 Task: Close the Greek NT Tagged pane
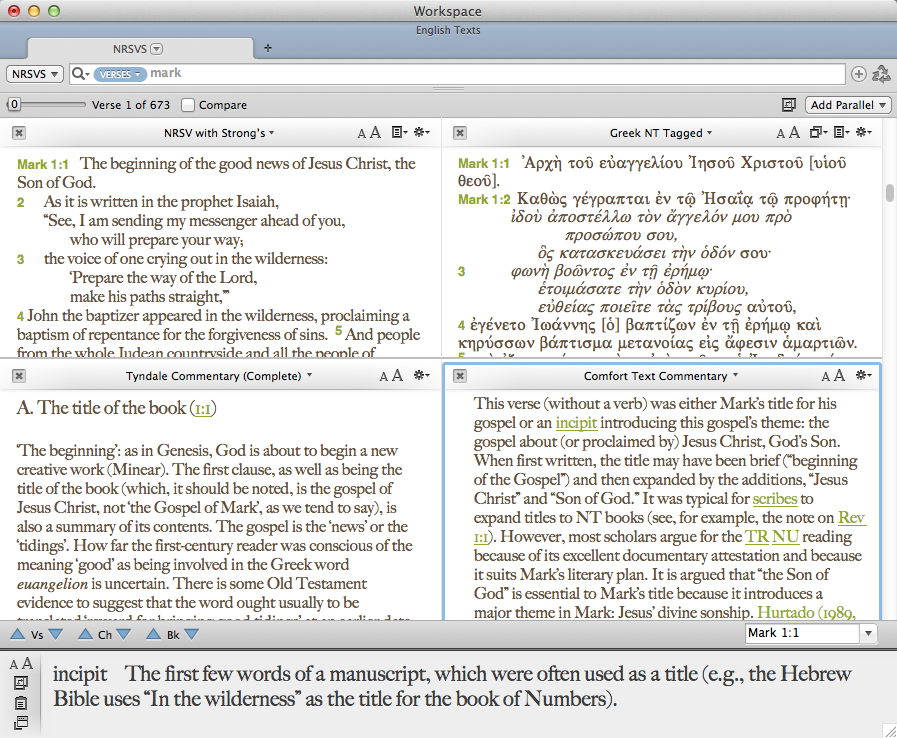click(x=460, y=133)
